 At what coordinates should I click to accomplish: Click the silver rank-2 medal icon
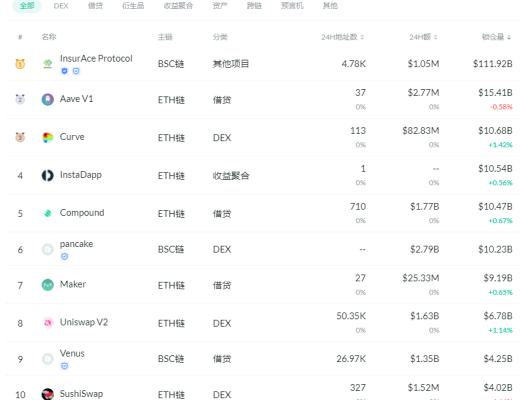tap(20, 99)
